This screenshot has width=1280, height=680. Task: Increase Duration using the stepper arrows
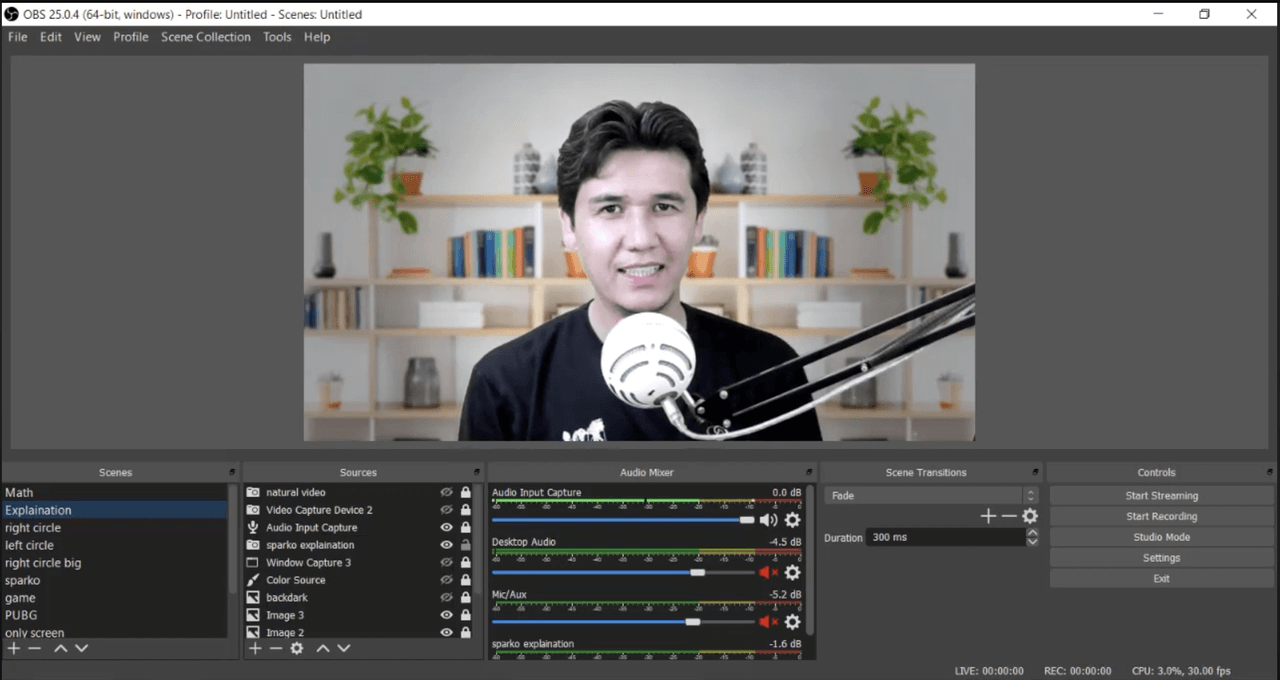pyautogui.click(x=1033, y=533)
